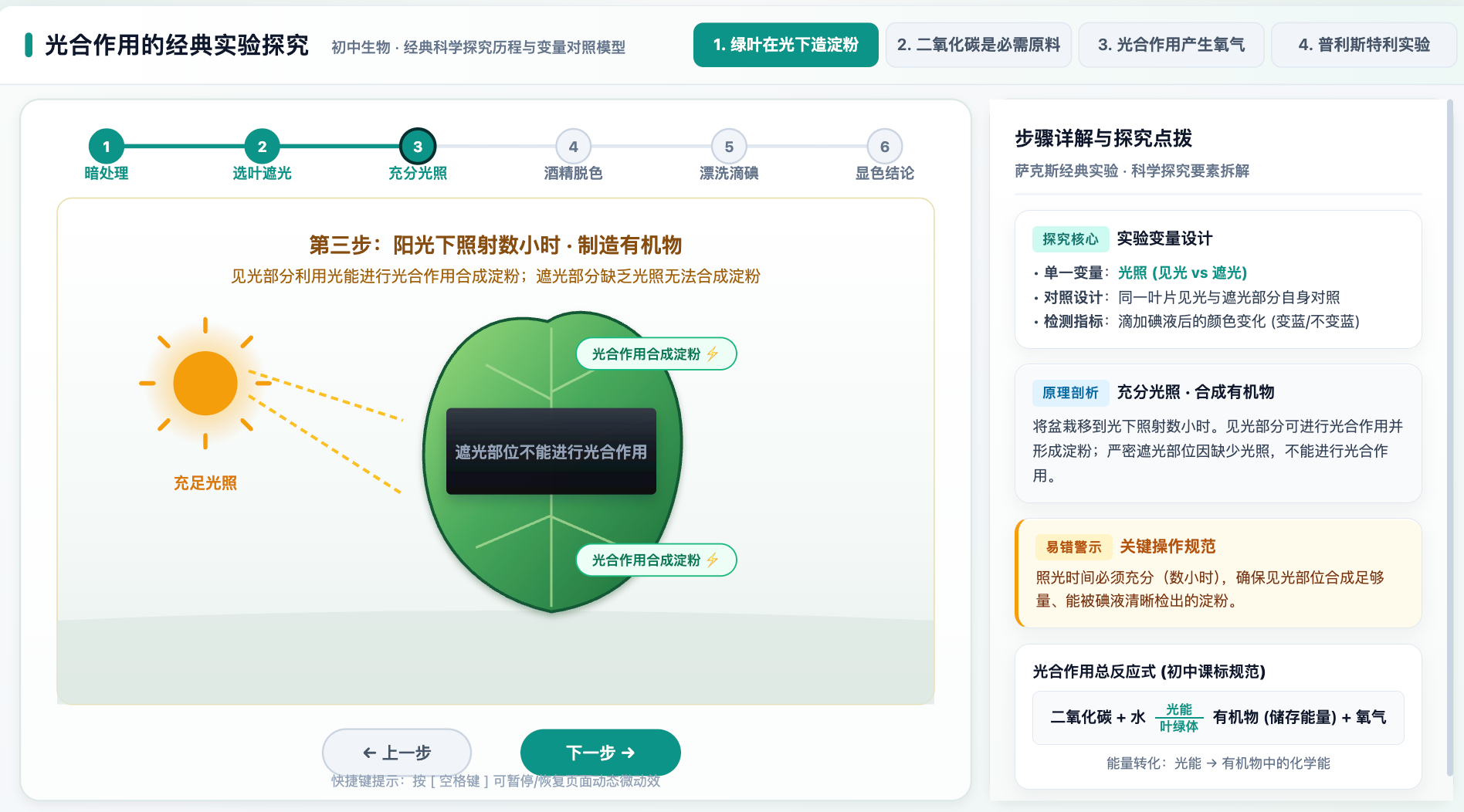Viewport: 1464px width, 812px height.
Task: Click the black 遮光部位不能进行光合作用 cover
Action: click(551, 452)
